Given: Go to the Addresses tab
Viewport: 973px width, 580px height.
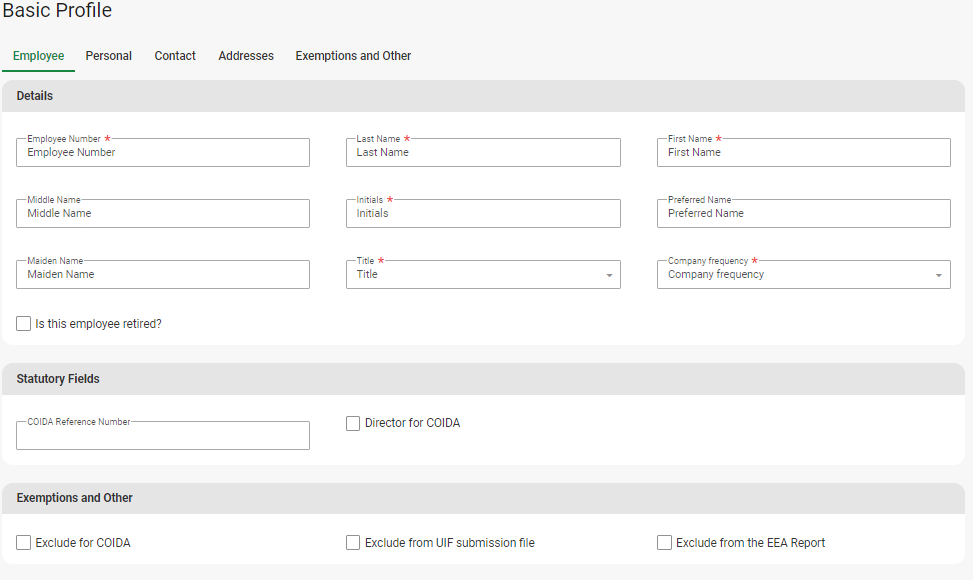Looking at the screenshot, I should click(x=246, y=56).
